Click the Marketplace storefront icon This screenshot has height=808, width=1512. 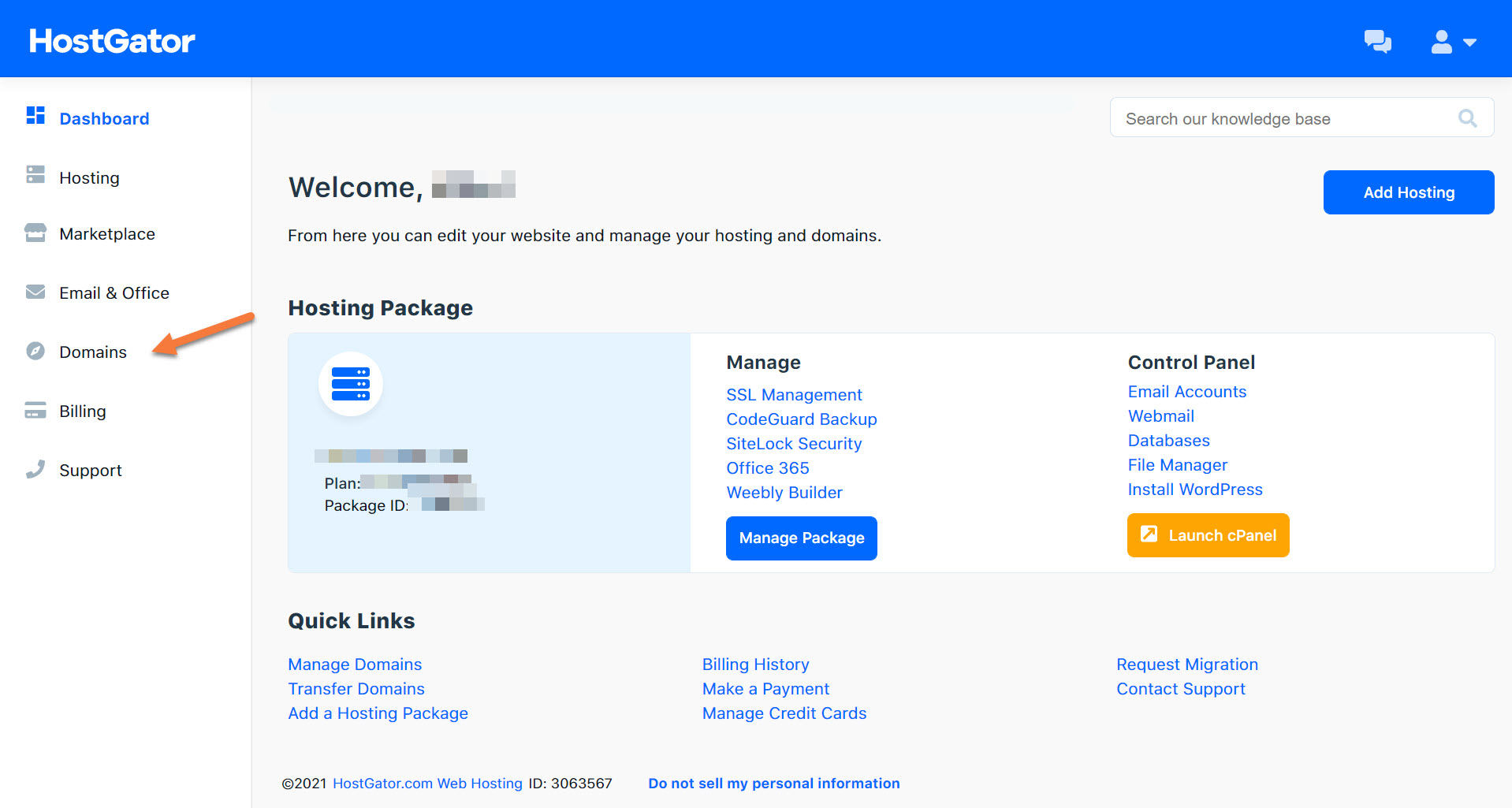coord(35,233)
